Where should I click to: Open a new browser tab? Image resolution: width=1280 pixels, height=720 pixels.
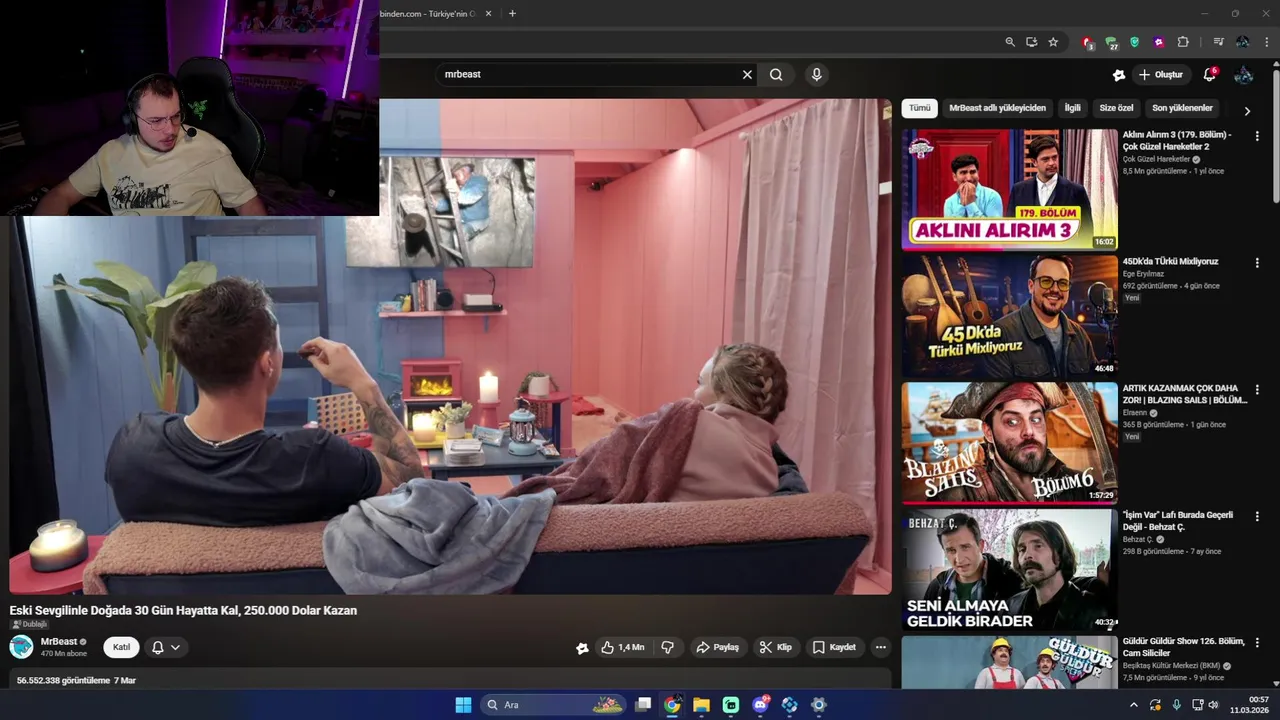512,13
